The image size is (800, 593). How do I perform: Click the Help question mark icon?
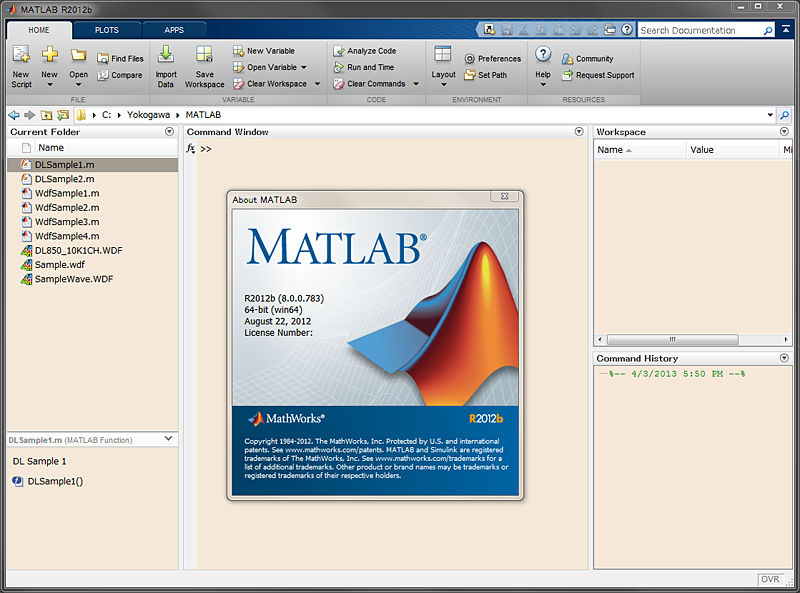(543, 54)
